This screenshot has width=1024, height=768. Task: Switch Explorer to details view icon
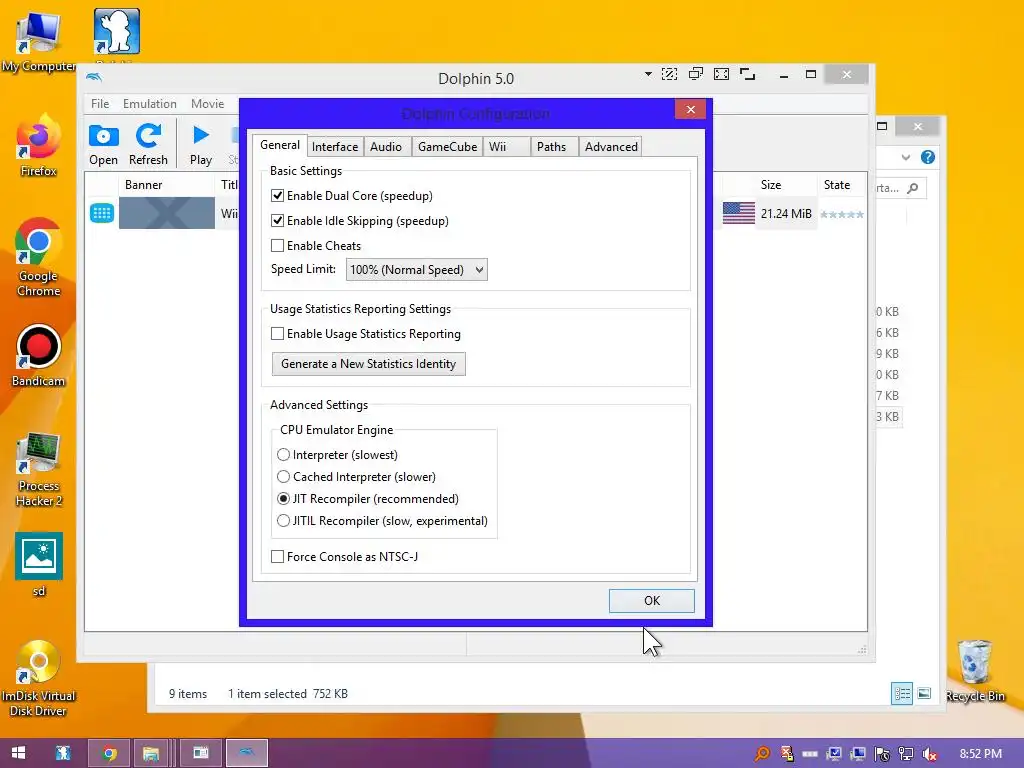coord(902,694)
